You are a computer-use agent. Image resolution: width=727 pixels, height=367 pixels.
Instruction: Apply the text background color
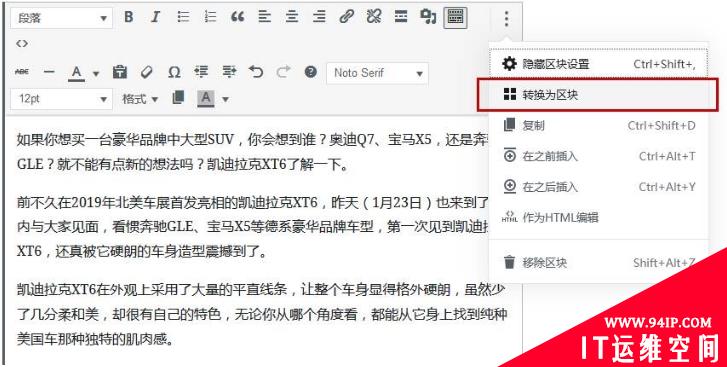206,98
